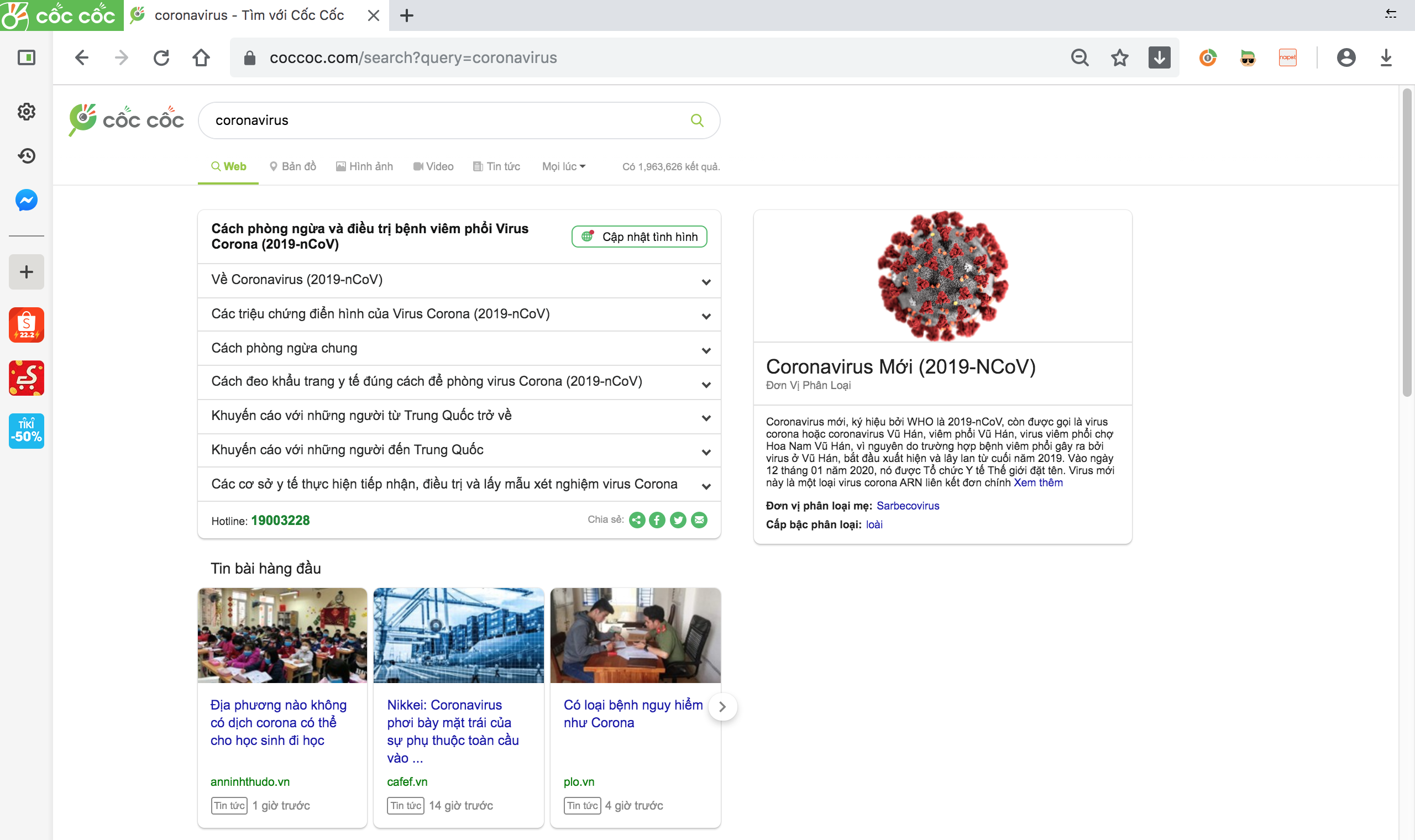The width and height of the screenshot is (1415, 840).
Task: Open the Nikkei Coronavirus article thumbnail
Action: [x=458, y=635]
